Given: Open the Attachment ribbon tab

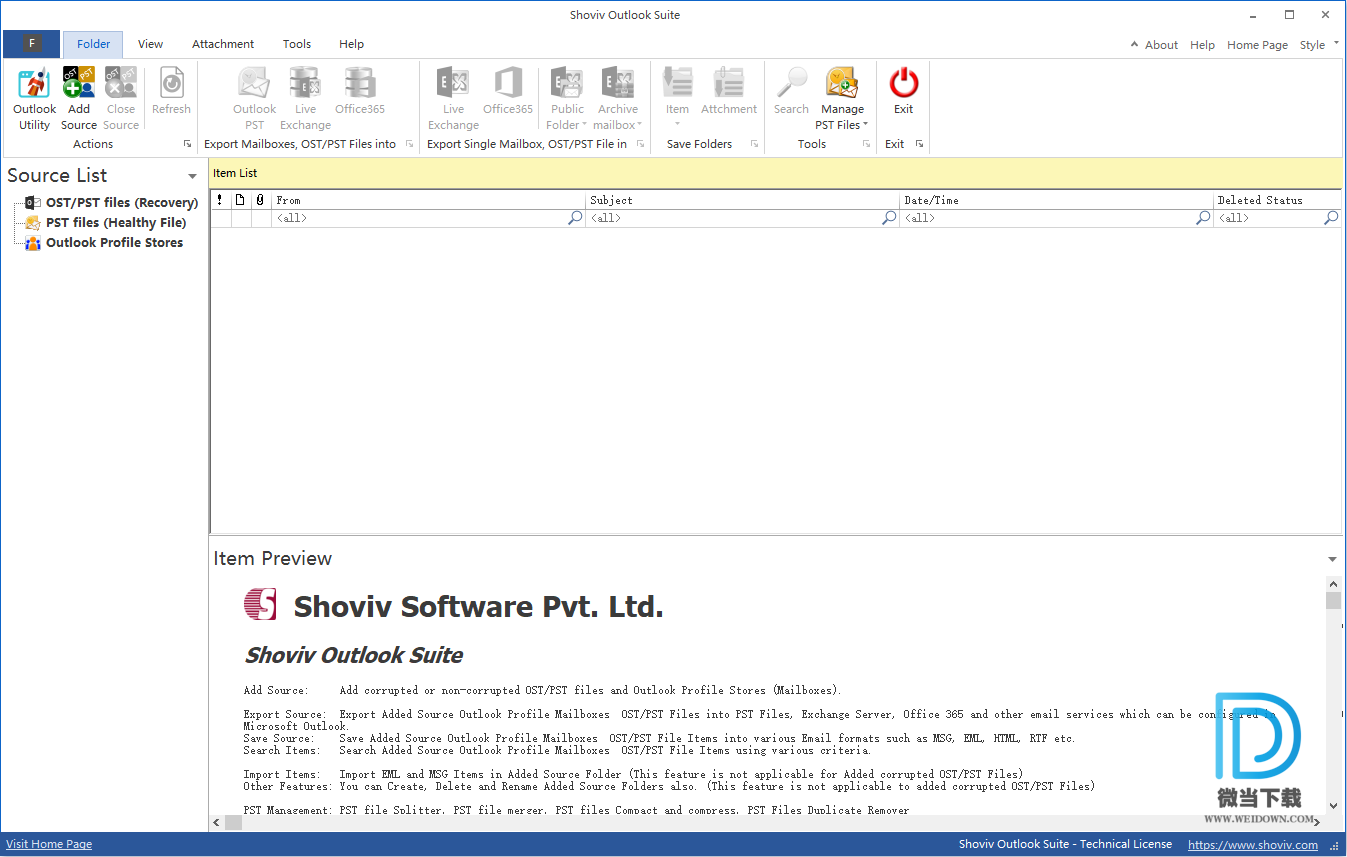Looking at the screenshot, I should click(223, 44).
